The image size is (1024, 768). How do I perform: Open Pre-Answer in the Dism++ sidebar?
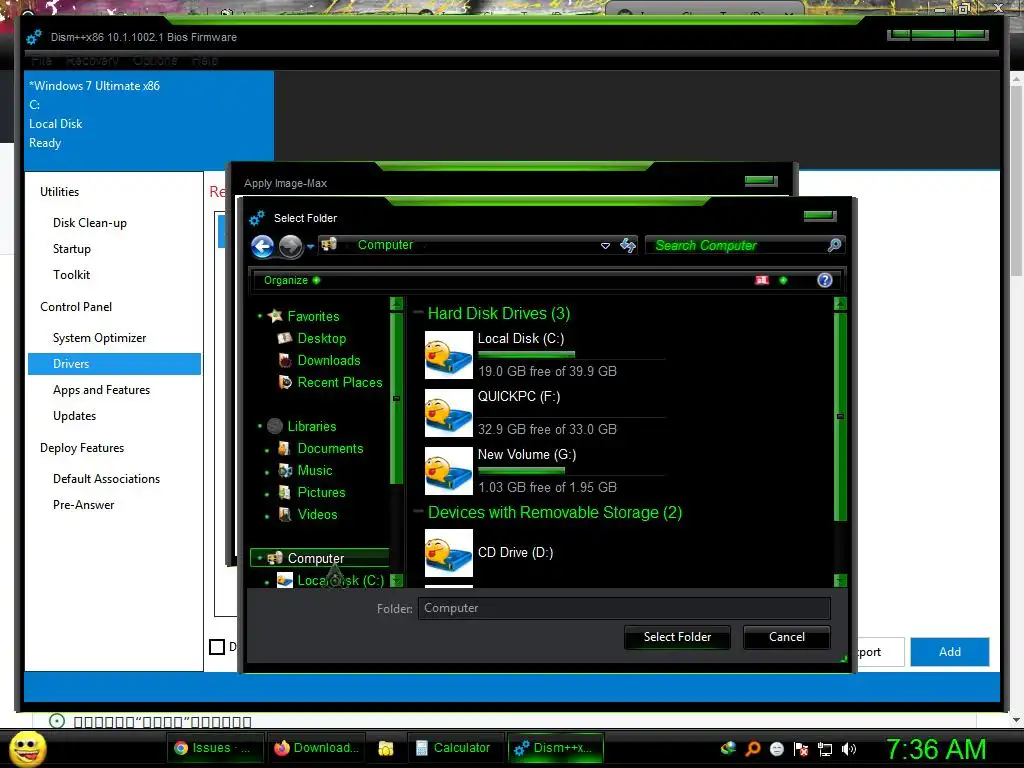click(x=84, y=505)
